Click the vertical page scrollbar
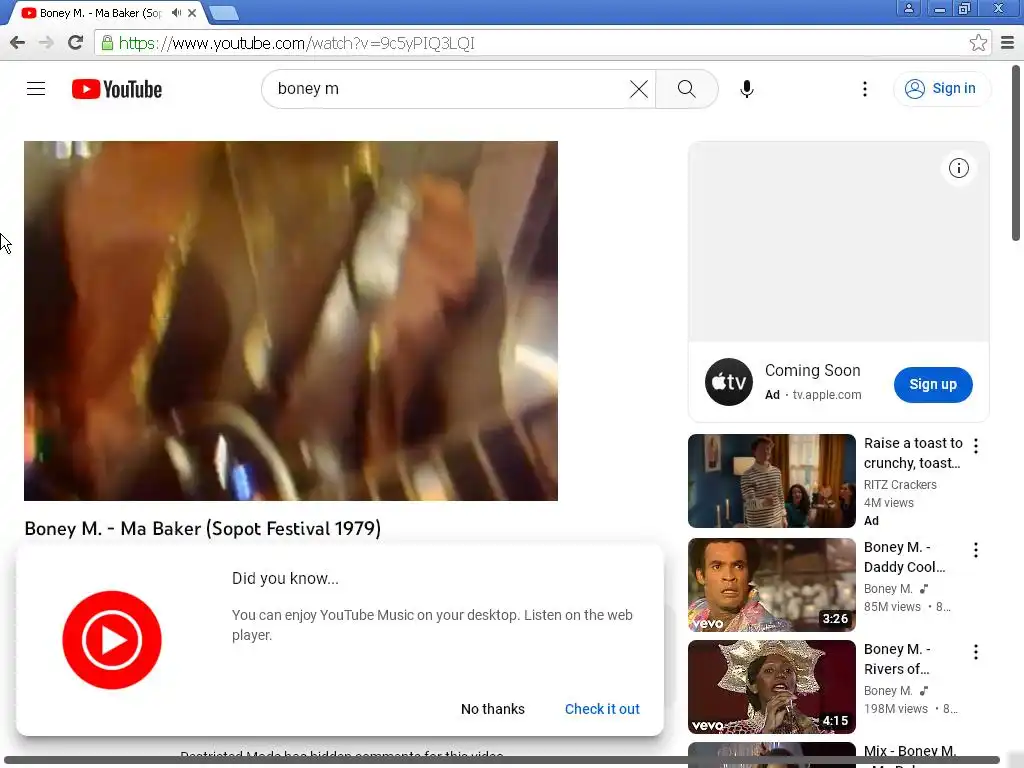The image size is (1024, 768). click(1016, 153)
